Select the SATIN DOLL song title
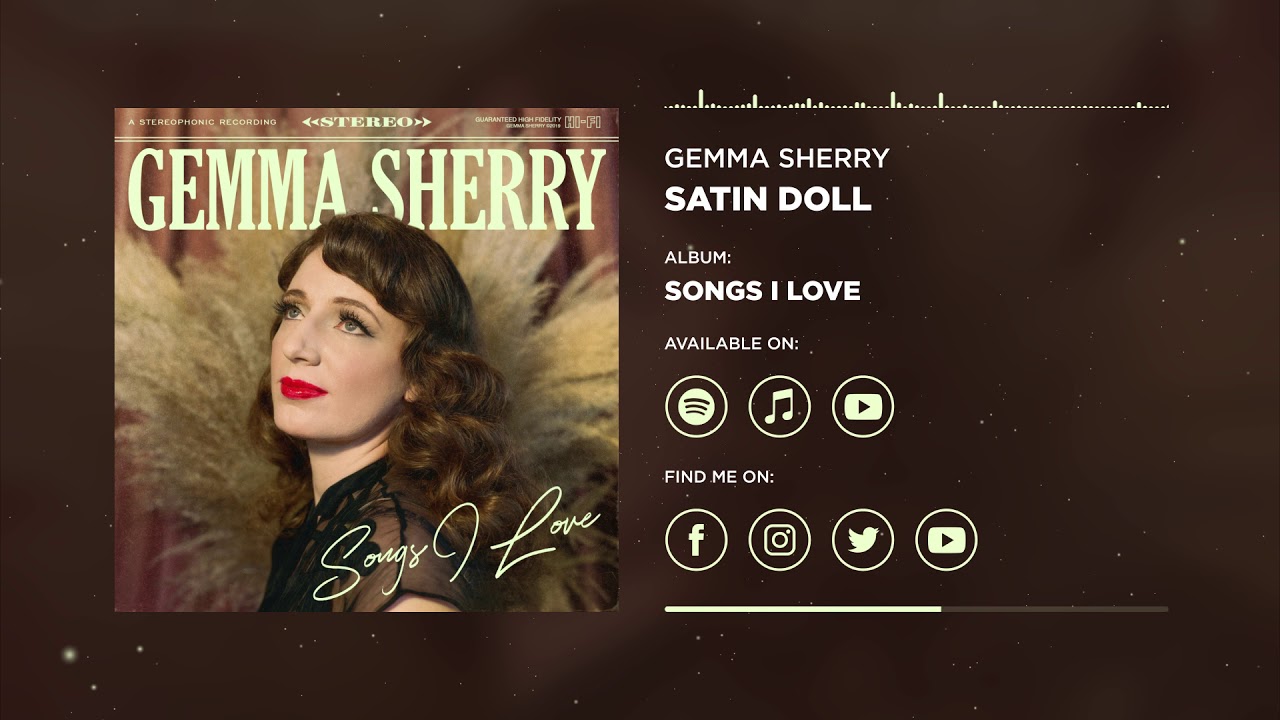Image resolution: width=1280 pixels, height=720 pixels. (x=768, y=198)
